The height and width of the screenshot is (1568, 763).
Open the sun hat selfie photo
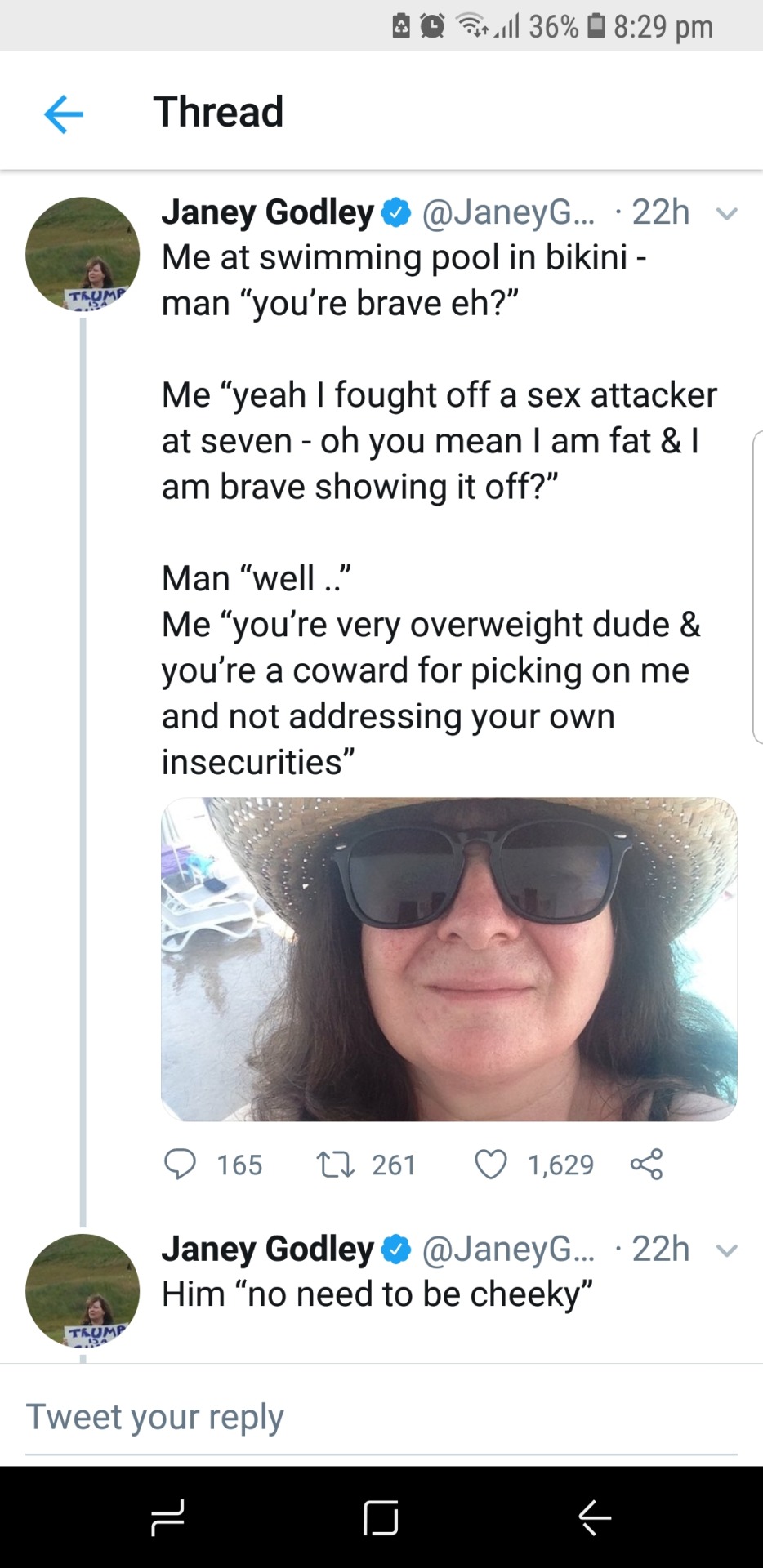click(x=448, y=959)
